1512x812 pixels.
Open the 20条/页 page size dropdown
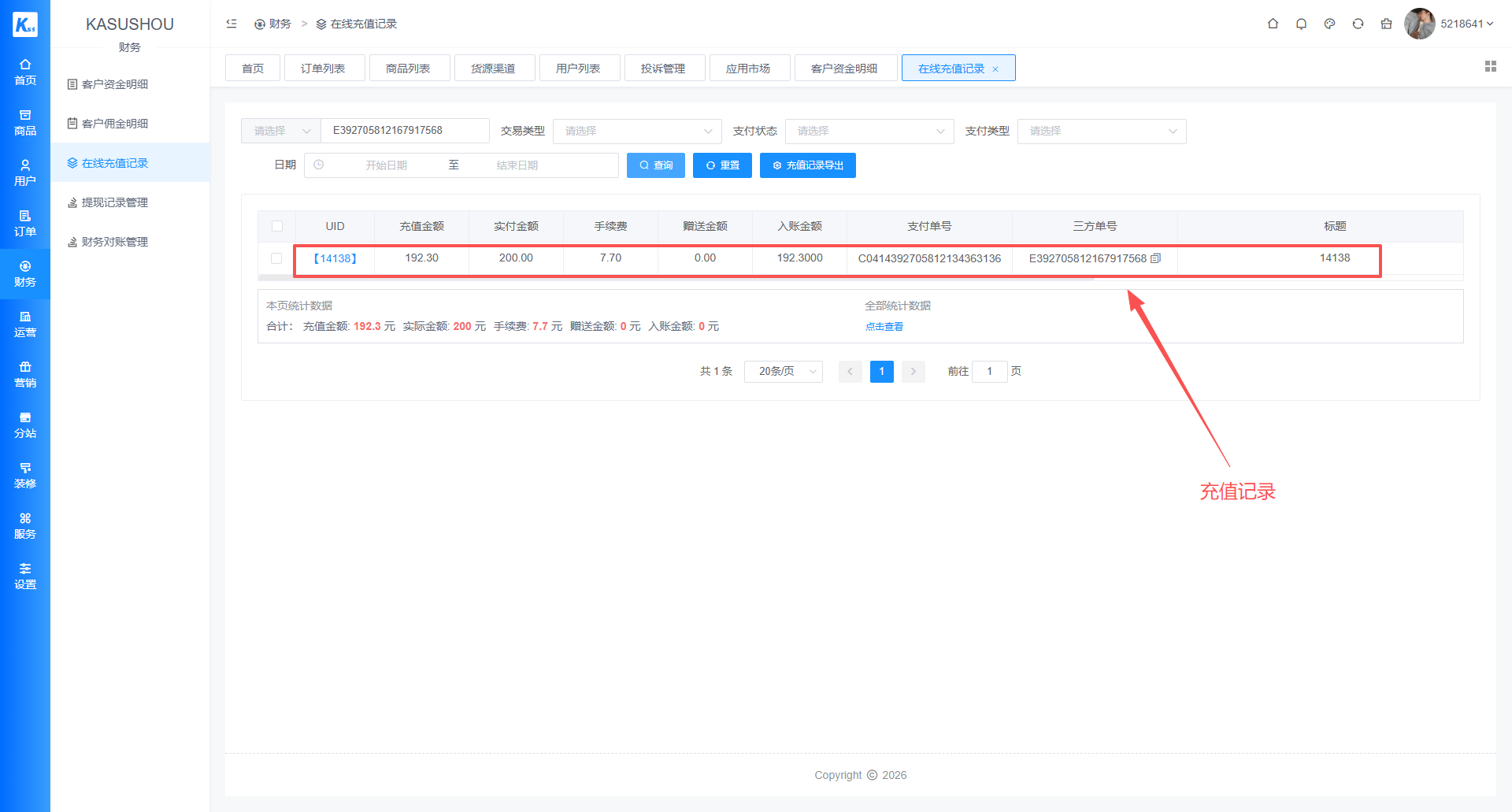[x=783, y=371]
